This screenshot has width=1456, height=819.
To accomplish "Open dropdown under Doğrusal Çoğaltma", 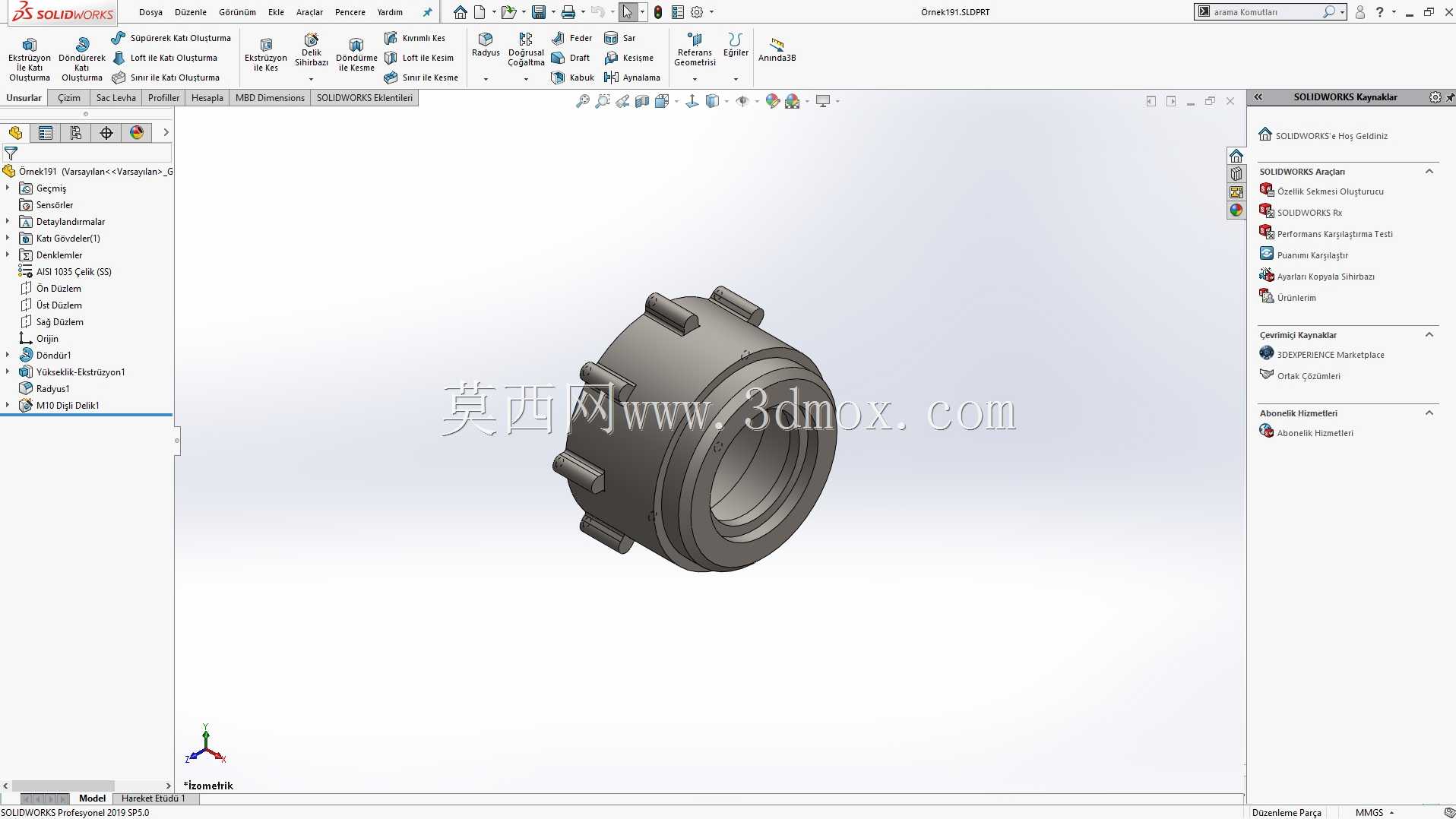I will coord(526,79).
